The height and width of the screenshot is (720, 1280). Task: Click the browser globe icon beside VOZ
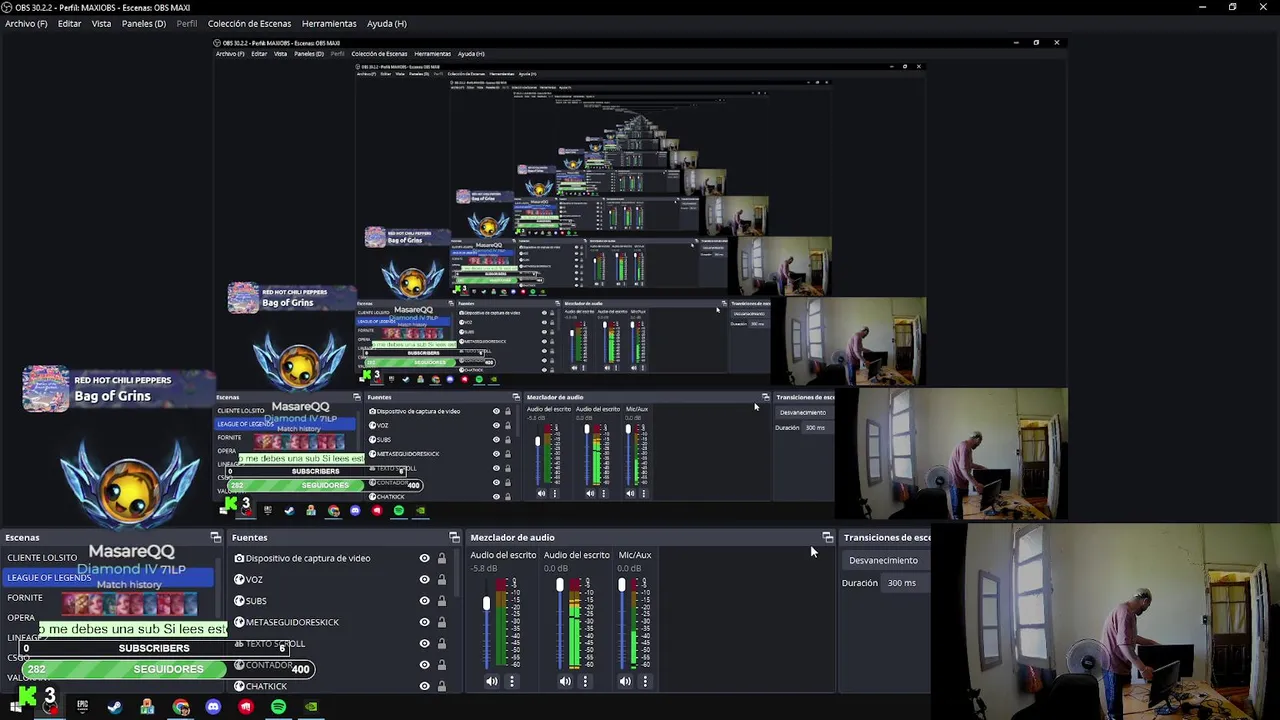(x=239, y=579)
